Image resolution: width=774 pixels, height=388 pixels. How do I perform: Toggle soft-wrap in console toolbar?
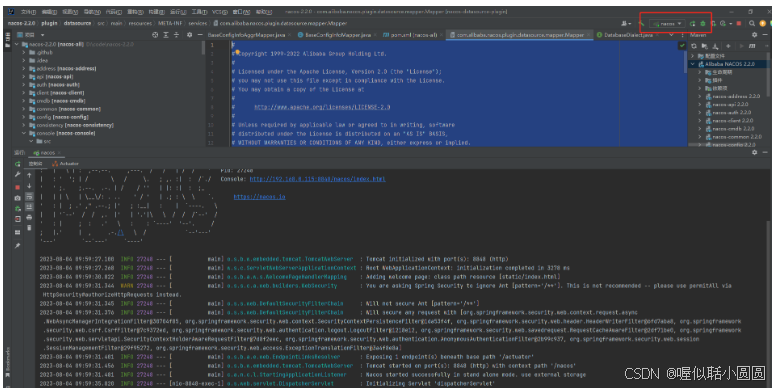[x=29, y=196]
